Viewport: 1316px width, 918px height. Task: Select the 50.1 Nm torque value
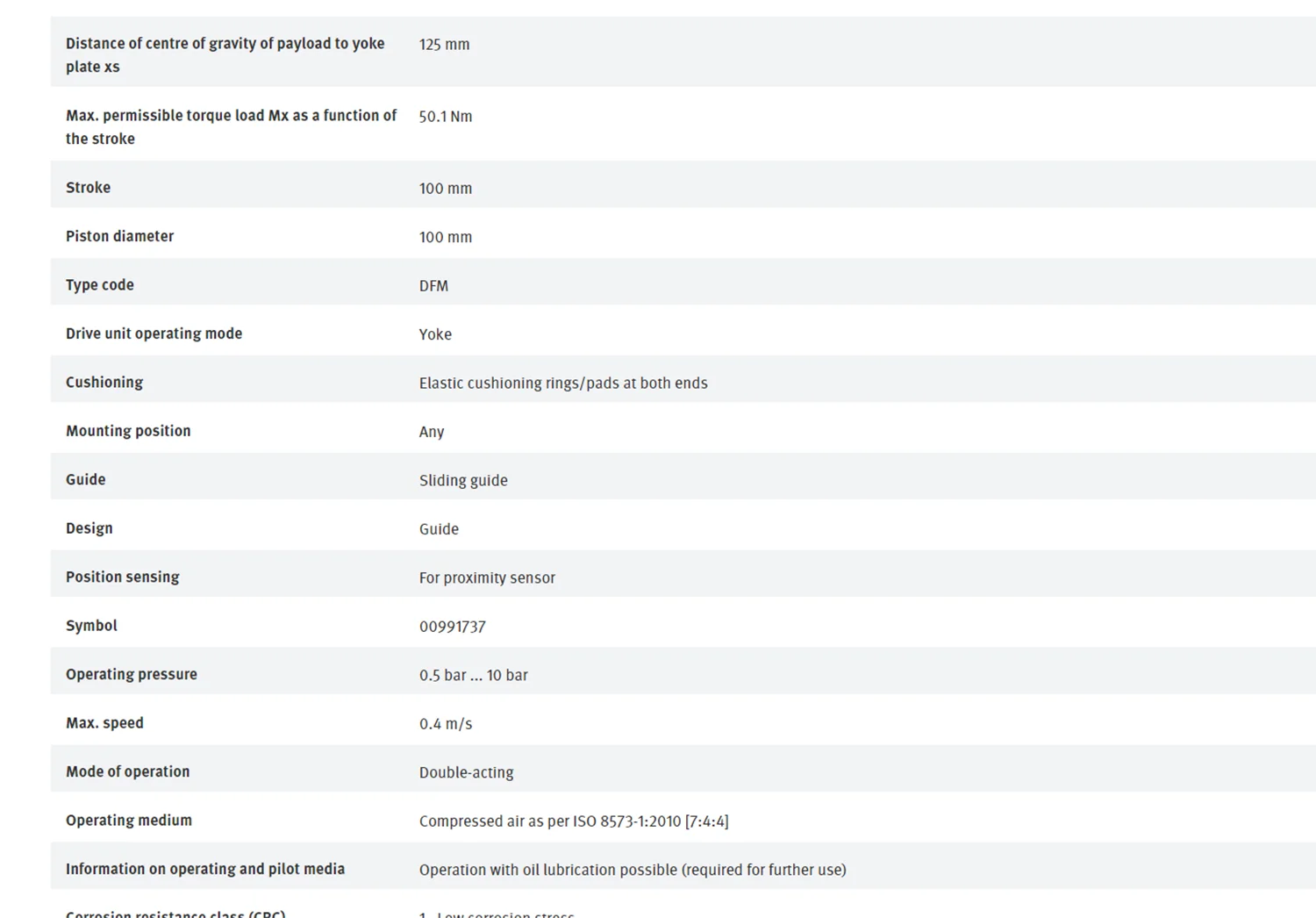tap(446, 116)
